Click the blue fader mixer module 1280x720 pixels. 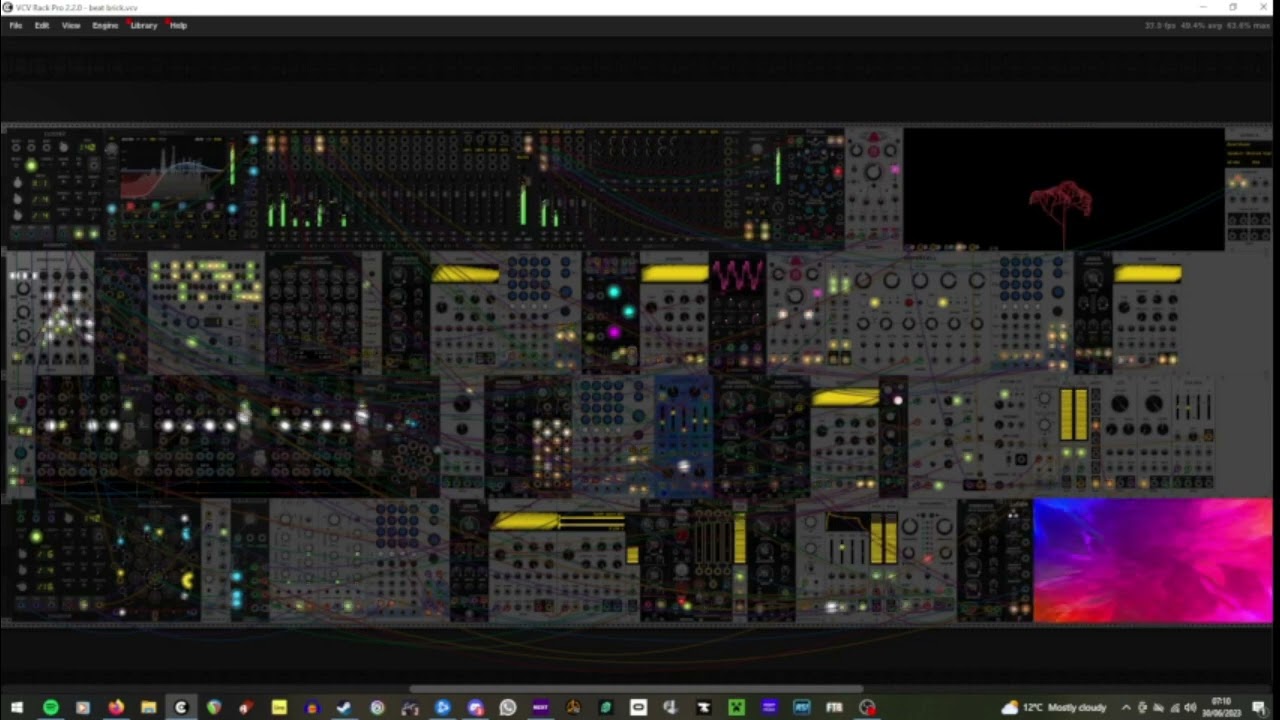tap(684, 436)
